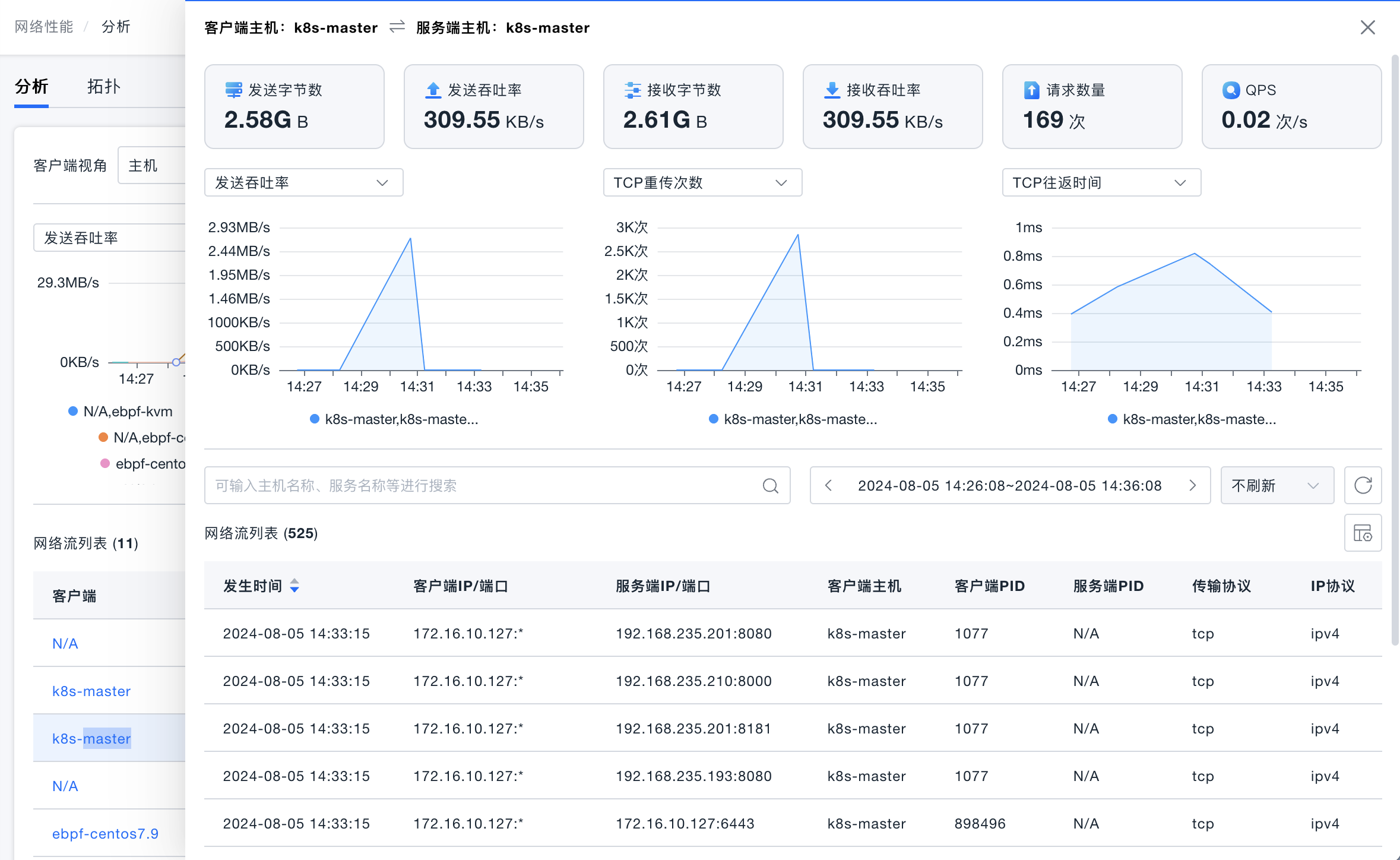
Task: Click the search magnifier icon in the search box
Action: [x=770, y=486]
